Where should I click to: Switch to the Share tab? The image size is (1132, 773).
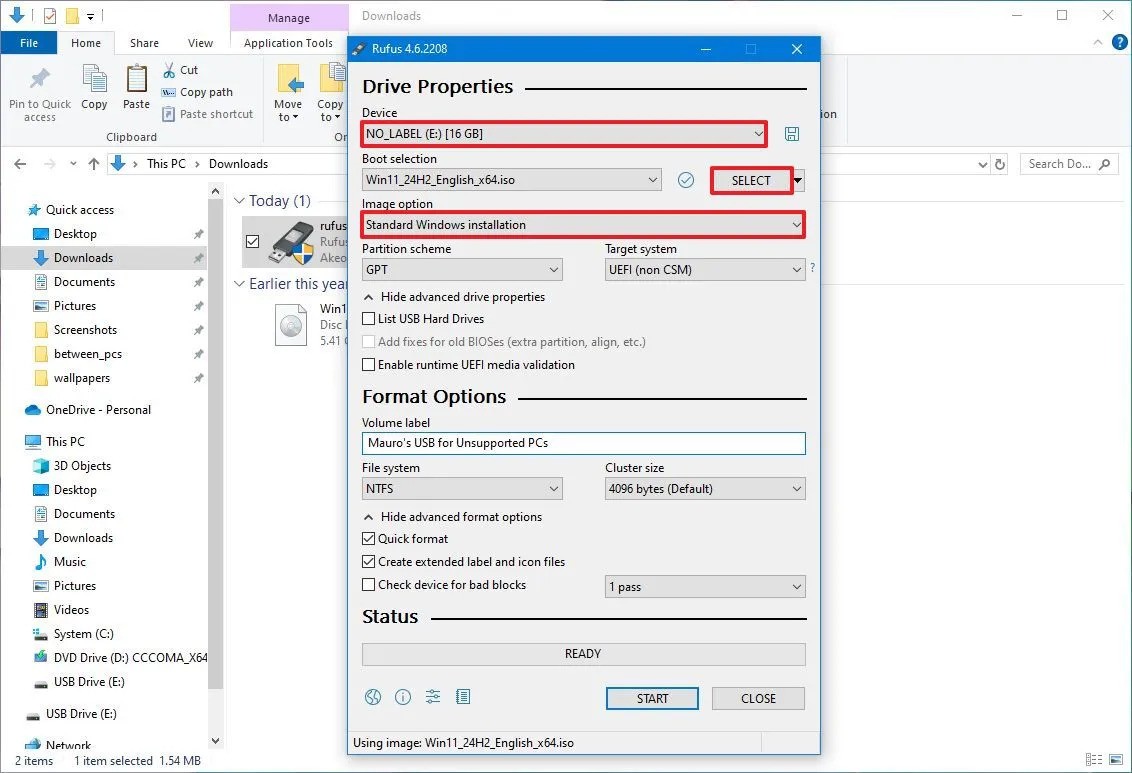143,43
